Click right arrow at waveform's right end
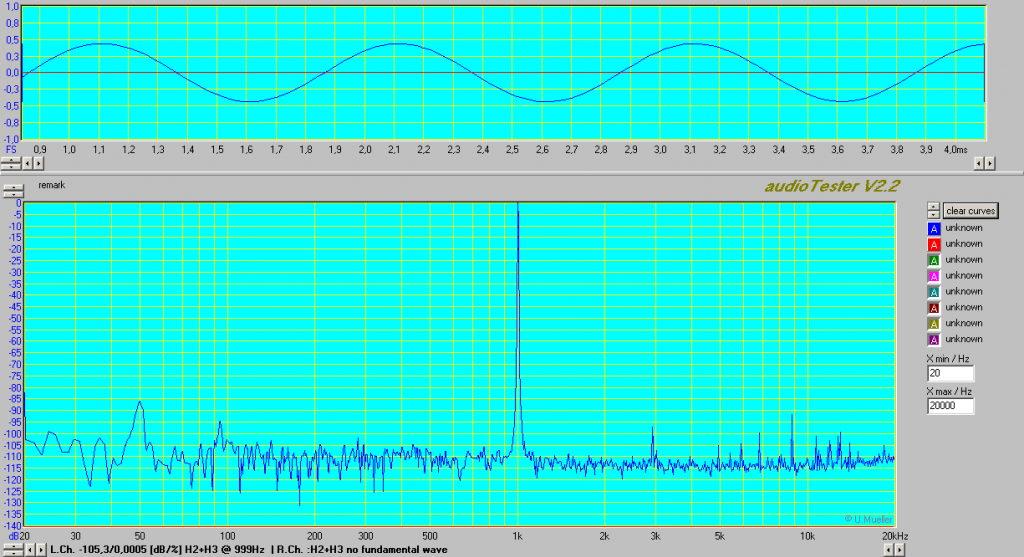This screenshot has height=557, width=1024. tap(991, 163)
